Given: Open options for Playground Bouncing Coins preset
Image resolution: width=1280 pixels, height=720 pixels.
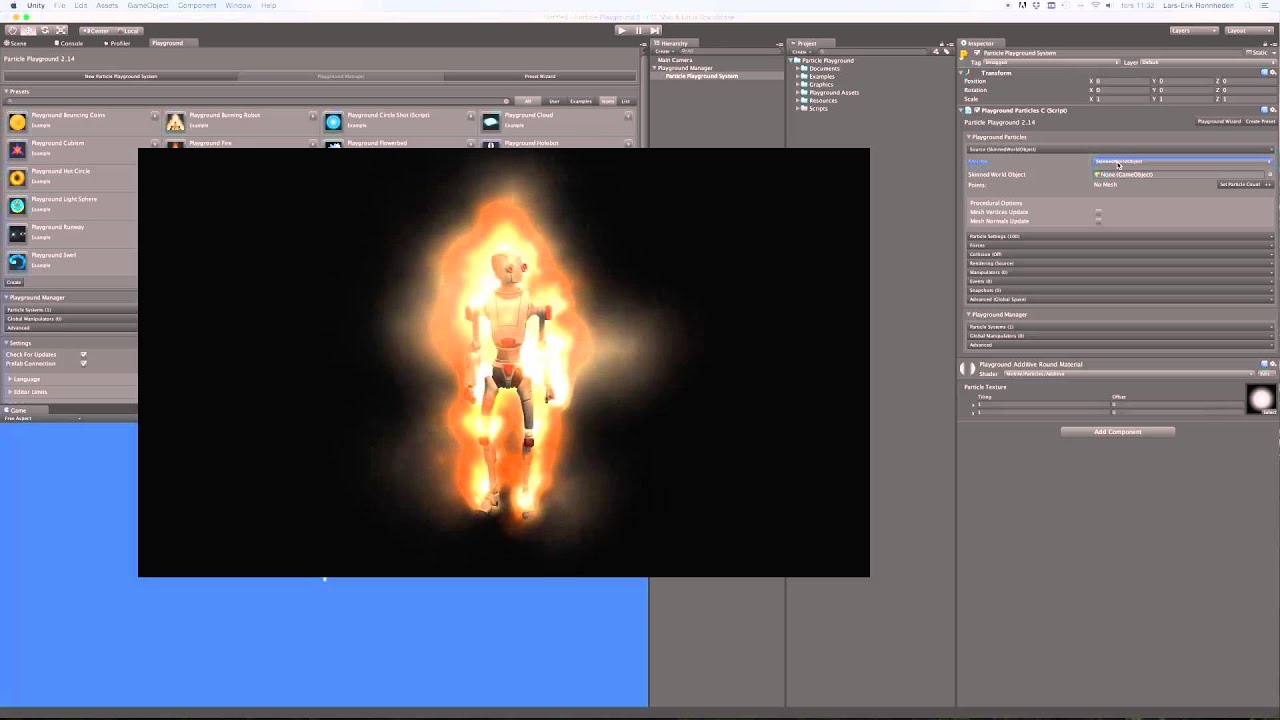Looking at the screenshot, I should pos(154,116).
